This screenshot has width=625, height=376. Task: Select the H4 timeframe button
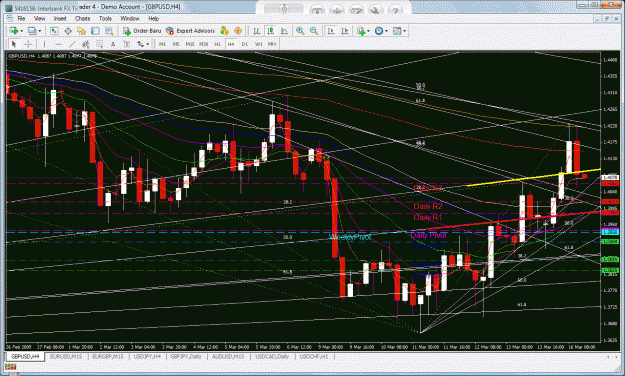click(x=231, y=44)
